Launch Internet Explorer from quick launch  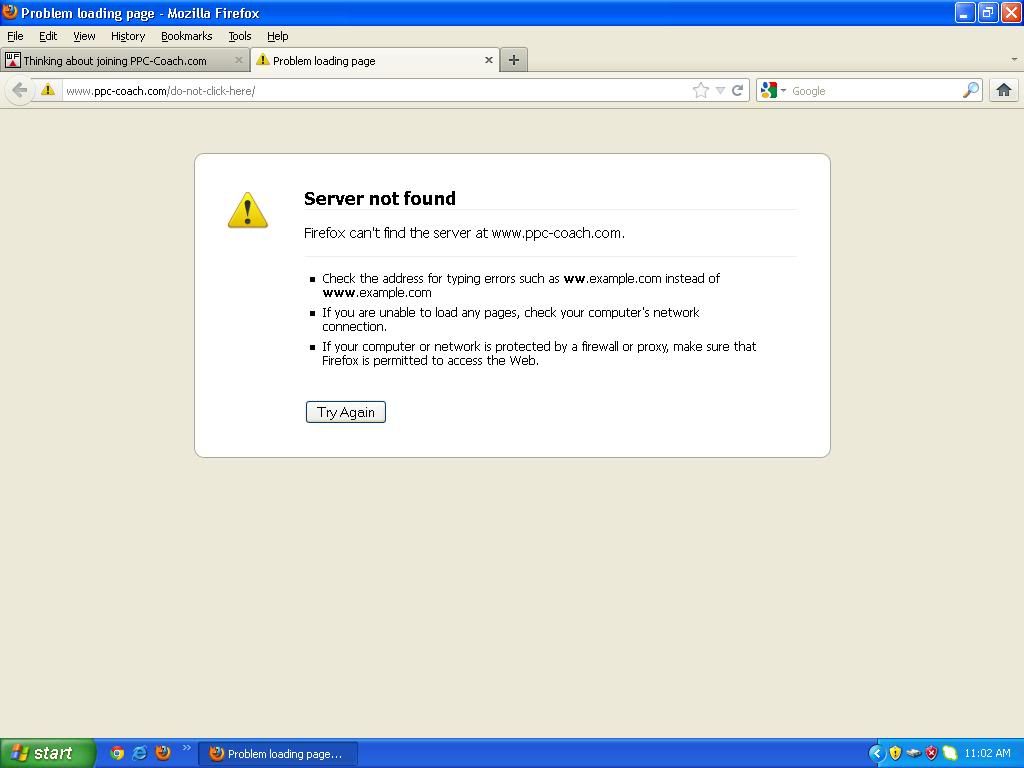tap(140, 753)
